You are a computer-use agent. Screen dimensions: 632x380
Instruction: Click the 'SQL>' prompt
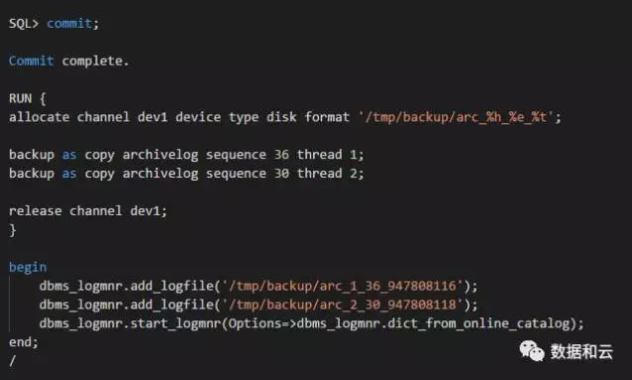(24, 23)
